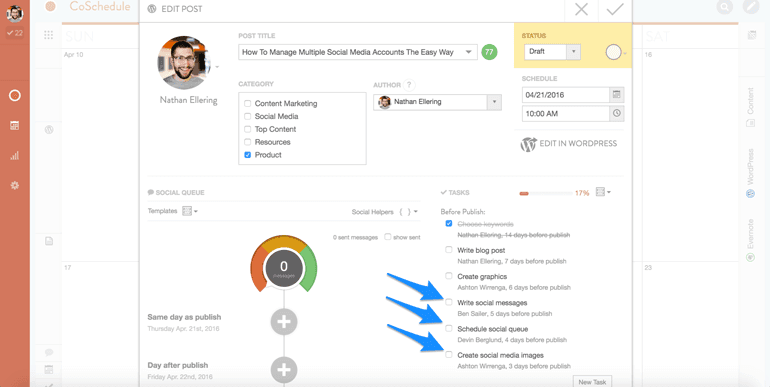Click the Author help question mark
Viewport: 770px width, 387px height.
coord(409,85)
